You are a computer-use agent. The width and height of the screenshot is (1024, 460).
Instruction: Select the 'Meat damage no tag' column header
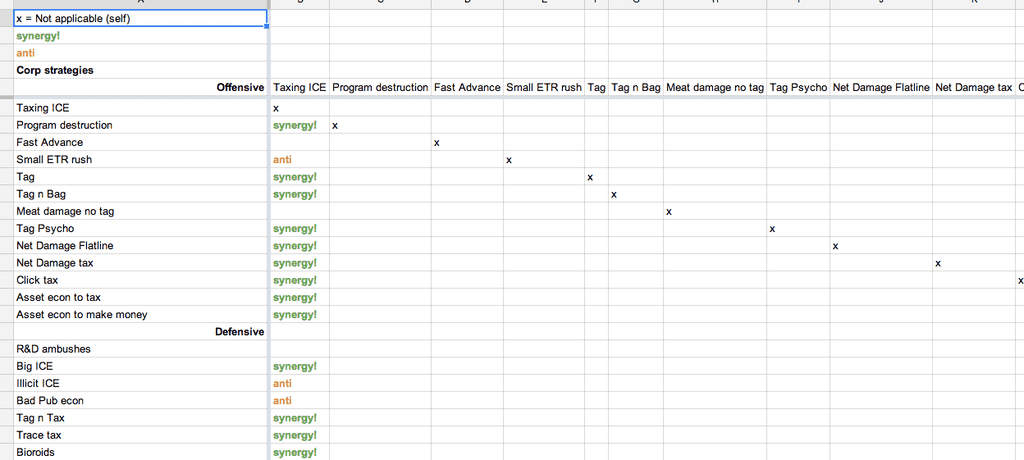(x=714, y=88)
